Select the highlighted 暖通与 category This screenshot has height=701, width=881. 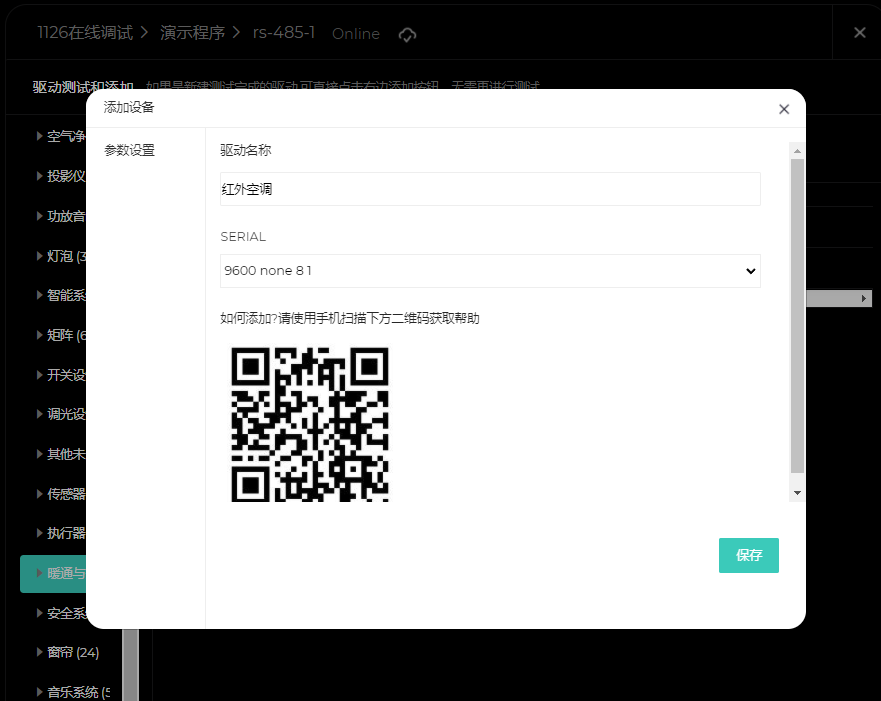click(x=53, y=573)
